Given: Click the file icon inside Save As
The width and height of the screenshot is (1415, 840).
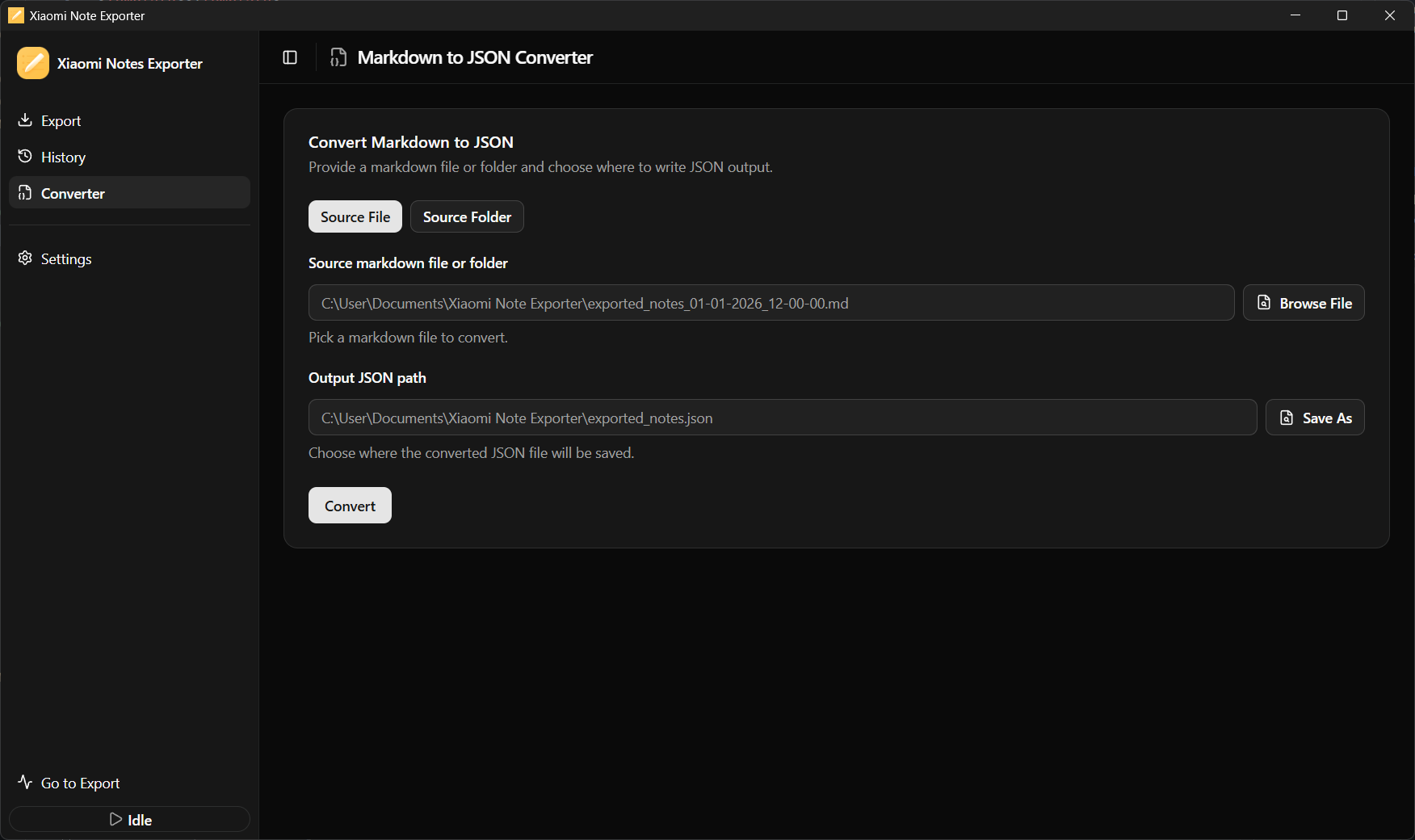Looking at the screenshot, I should click(1287, 418).
